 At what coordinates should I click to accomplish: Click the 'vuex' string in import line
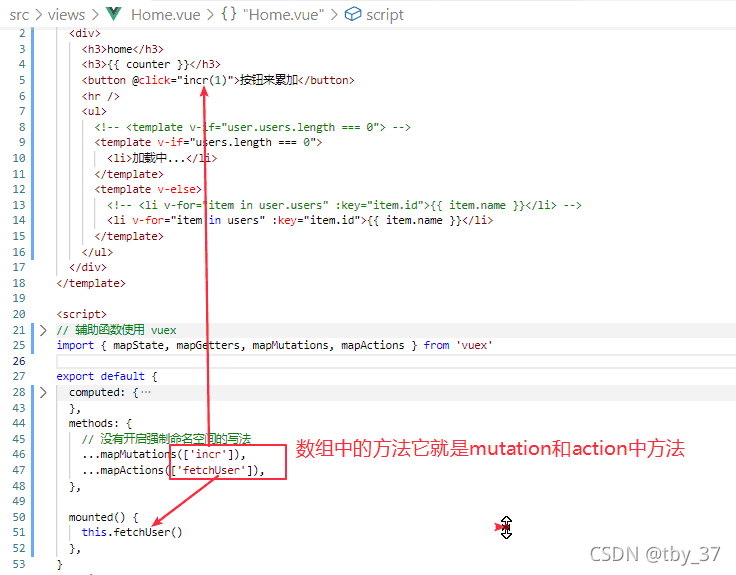point(474,345)
